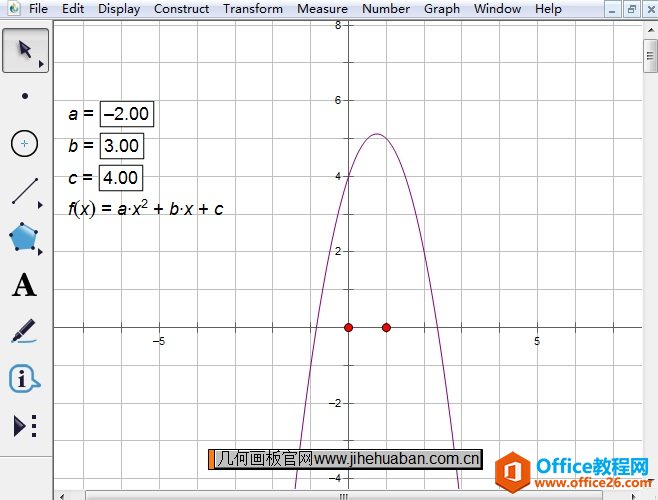This screenshot has width=658, height=500.
Task: Expand Polygon tool variants flyout triangle
Action: (x=40, y=252)
